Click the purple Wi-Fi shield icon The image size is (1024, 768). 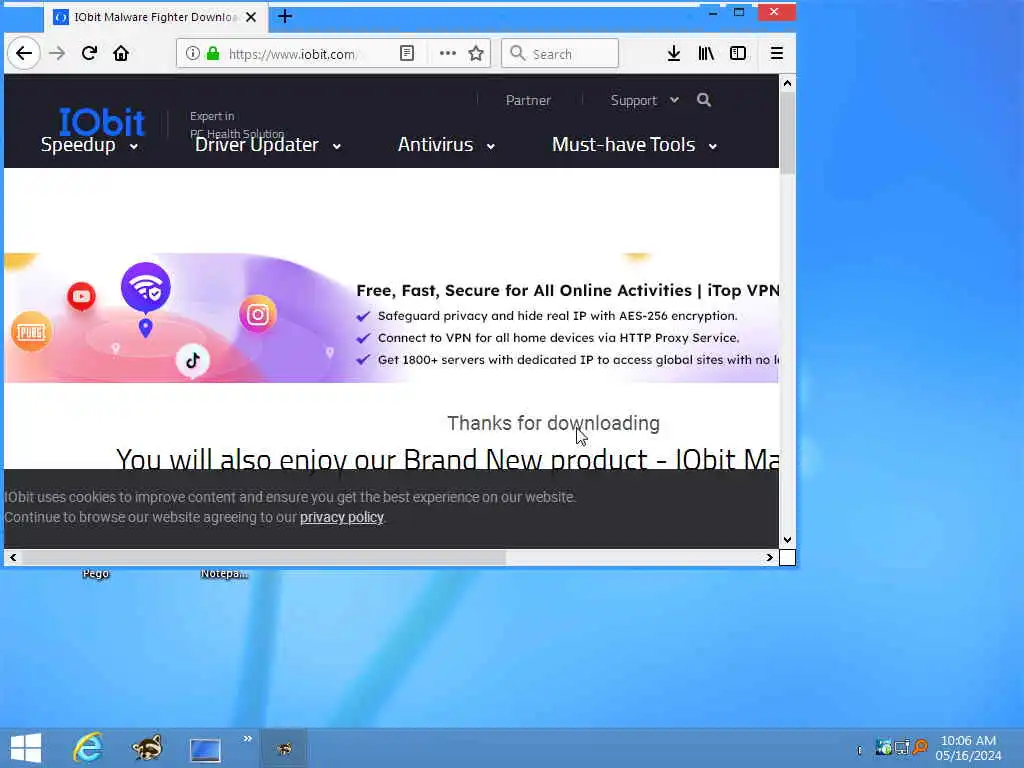point(146,287)
